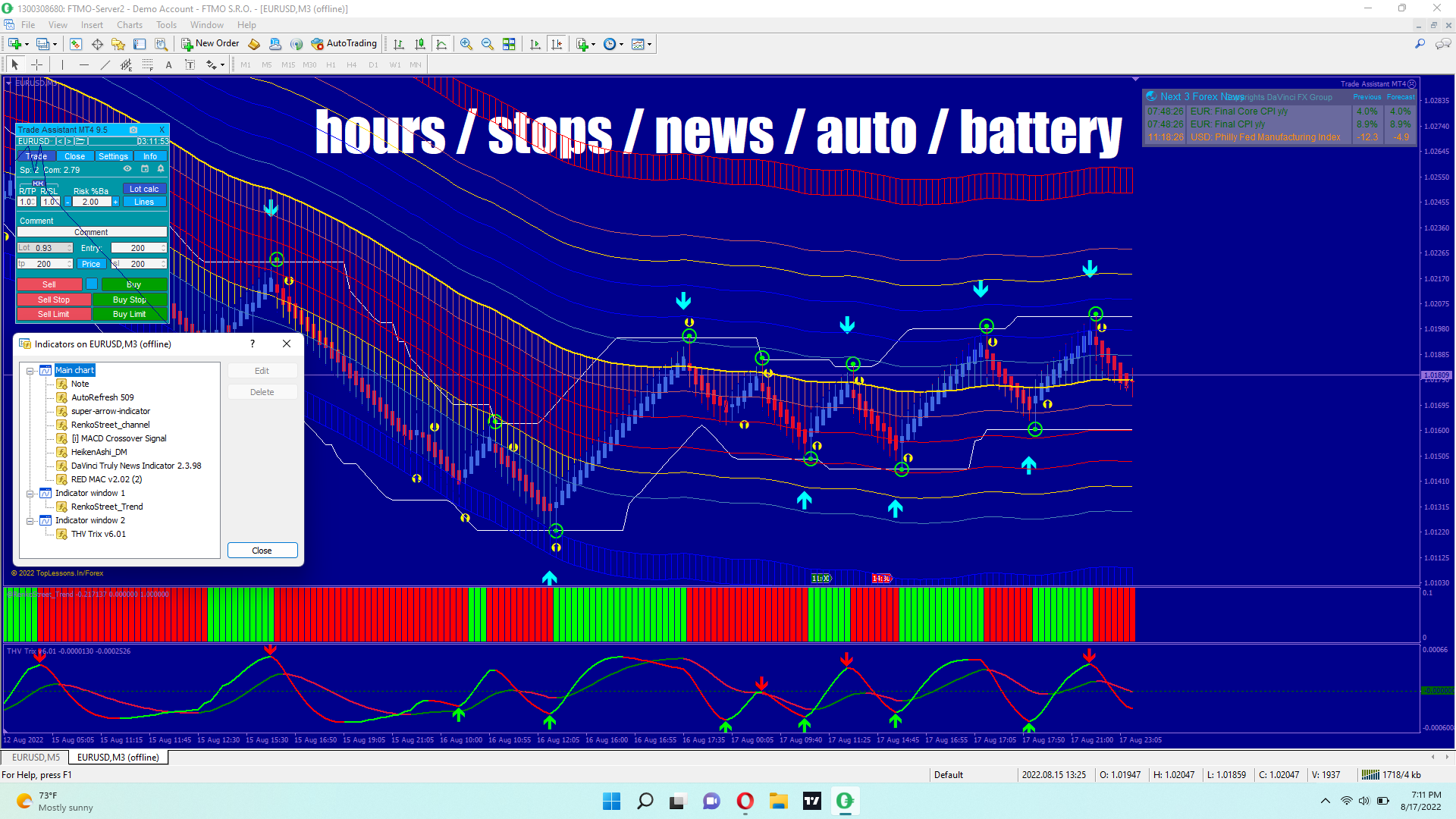Open the EURUSD symbol dropdown in Trade Assistant
Image resolution: width=1456 pixels, height=819 pixels.
pyautogui.click(x=34, y=141)
